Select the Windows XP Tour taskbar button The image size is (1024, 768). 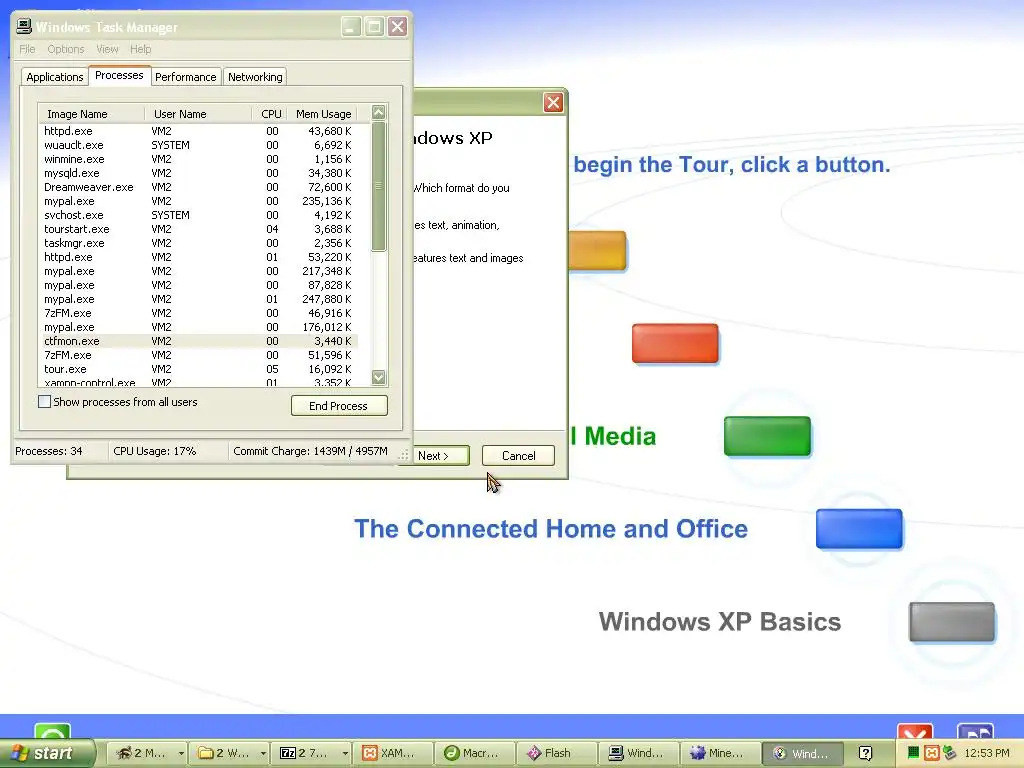click(801, 753)
